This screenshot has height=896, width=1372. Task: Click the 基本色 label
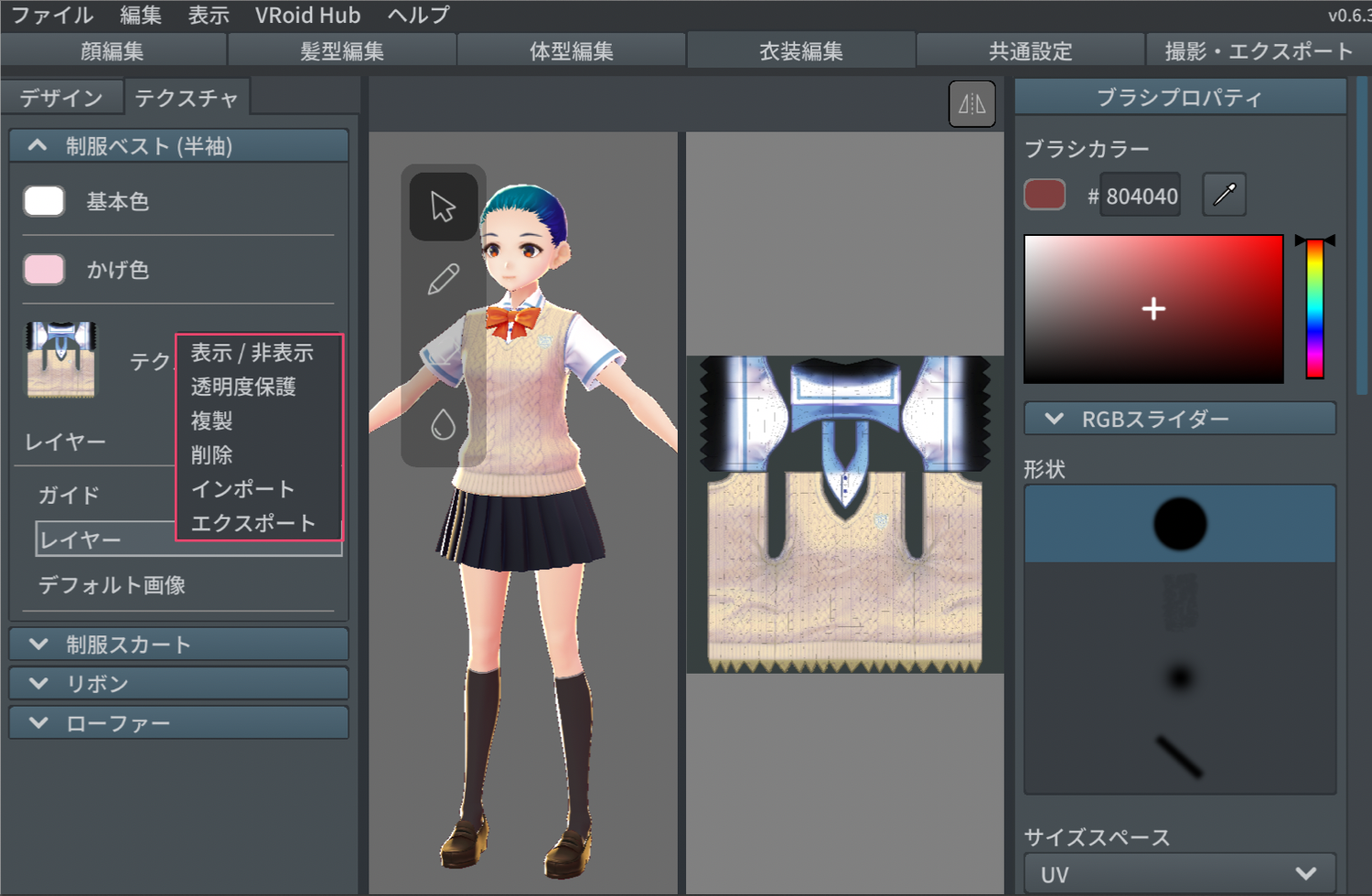point(118,201)
